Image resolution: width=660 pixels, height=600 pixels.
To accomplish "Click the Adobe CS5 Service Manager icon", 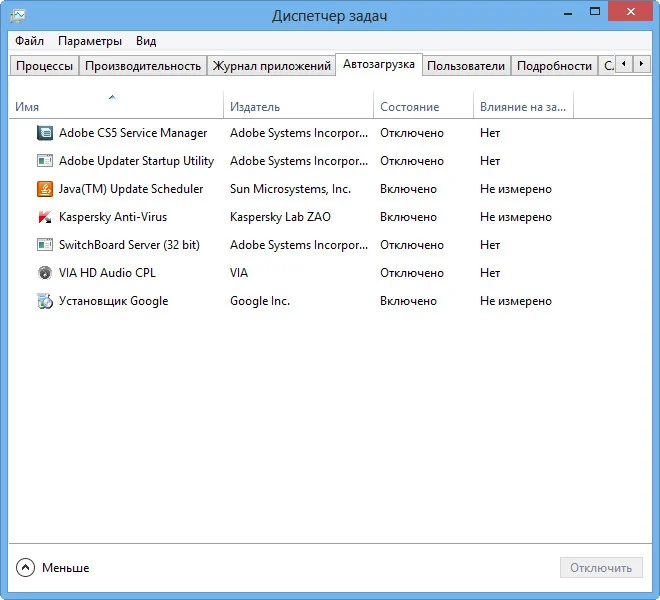I will tap(45, 133).
